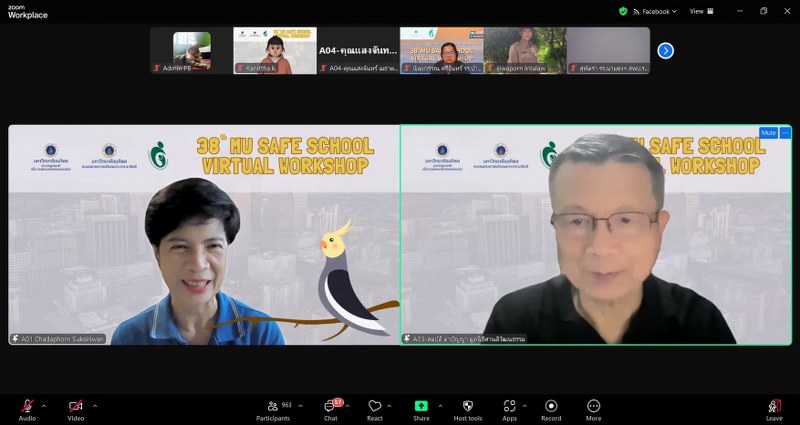Click A01 Chadaphorn Saksiriwan name label
Screen dimensions: 800x425
(59, 339)
